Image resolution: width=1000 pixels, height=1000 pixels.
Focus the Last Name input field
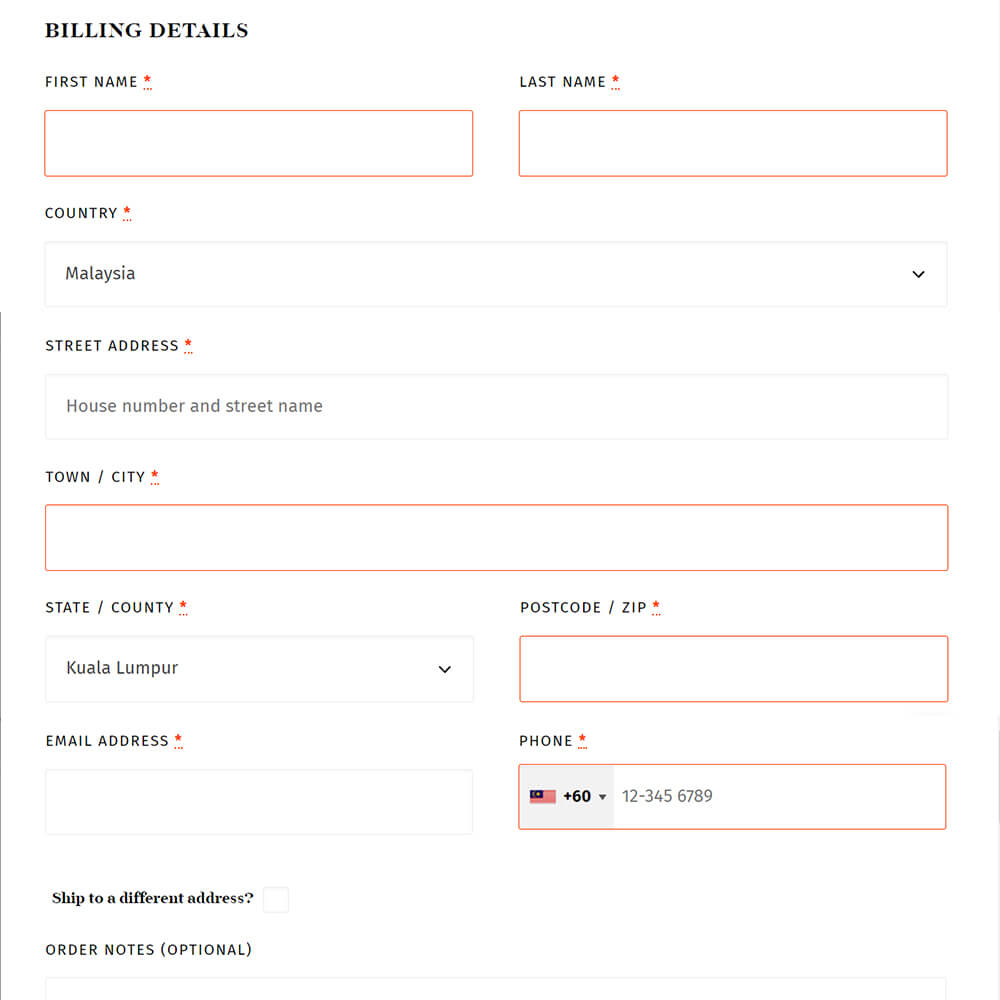[733, 143]
